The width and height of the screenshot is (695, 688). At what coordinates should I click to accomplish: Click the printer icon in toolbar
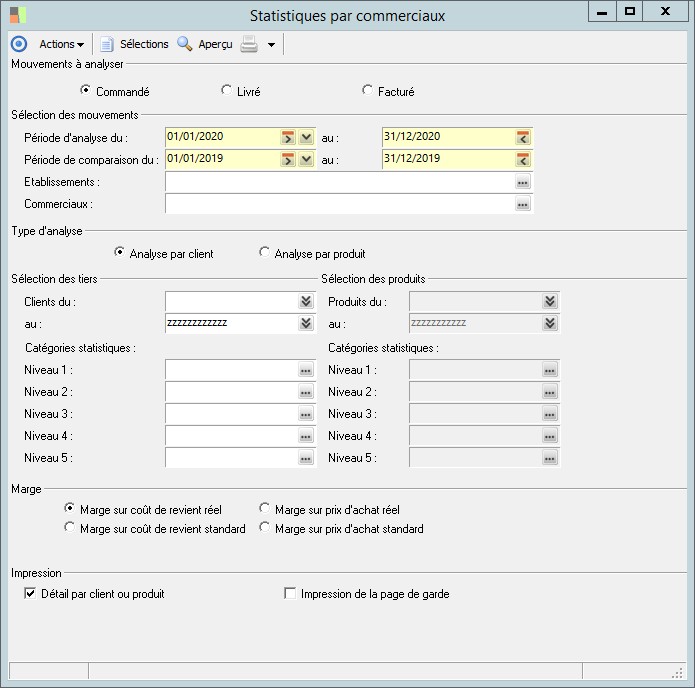click(x=249, y=44)
